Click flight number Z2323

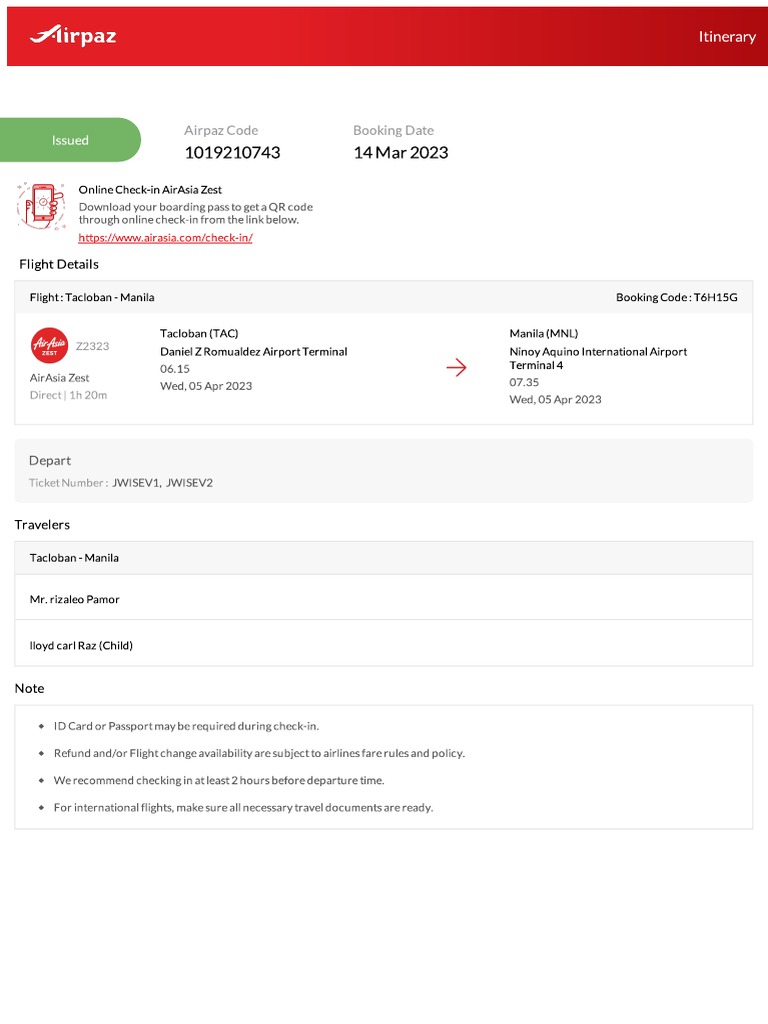tap(92, 346)
